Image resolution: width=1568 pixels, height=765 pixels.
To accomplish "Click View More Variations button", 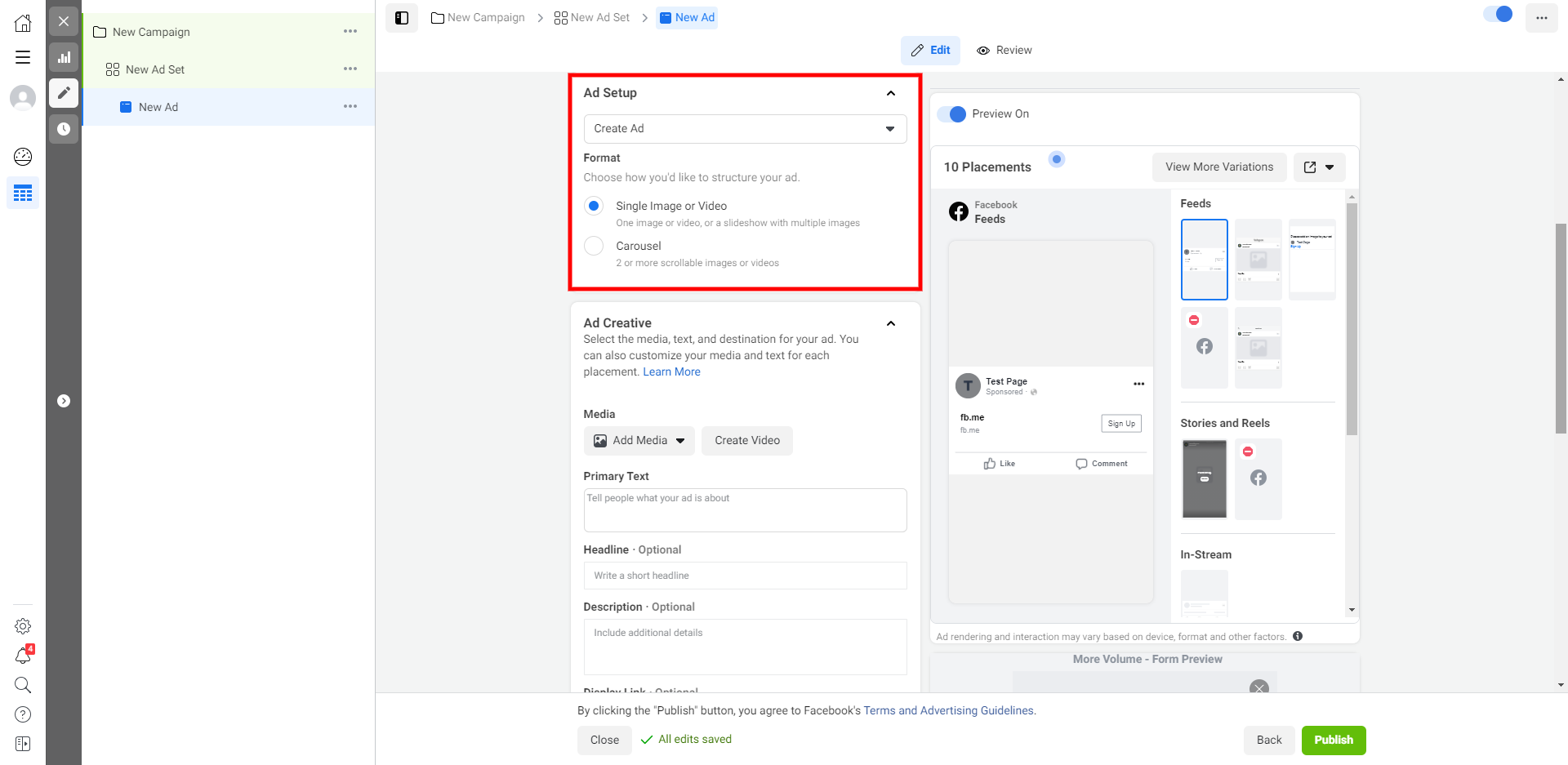I will 1219,167.
